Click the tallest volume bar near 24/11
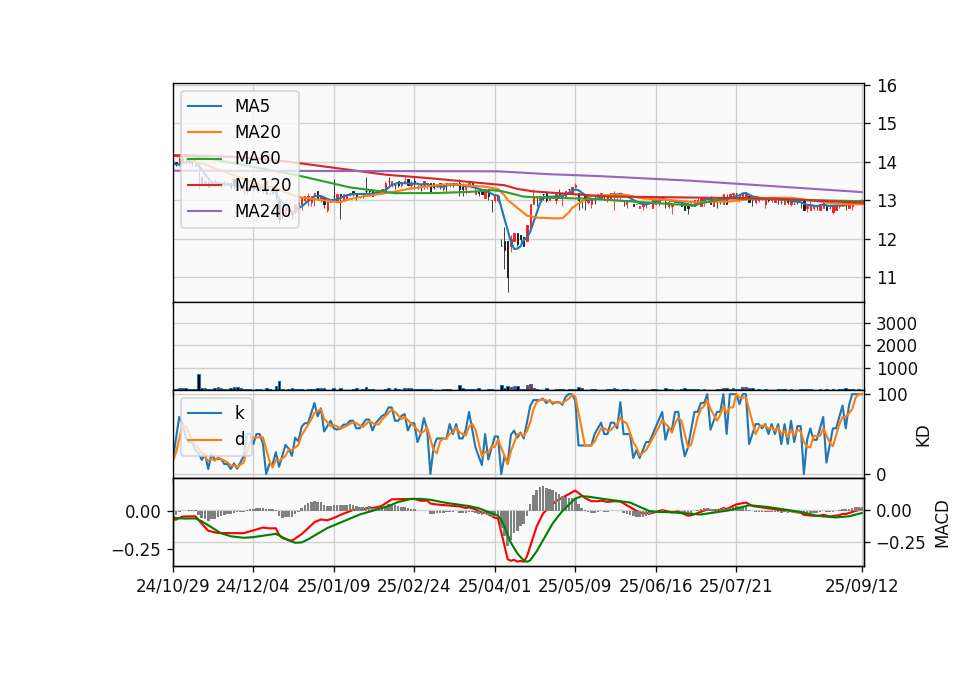The image size is (960, 690). pos(199,382)
